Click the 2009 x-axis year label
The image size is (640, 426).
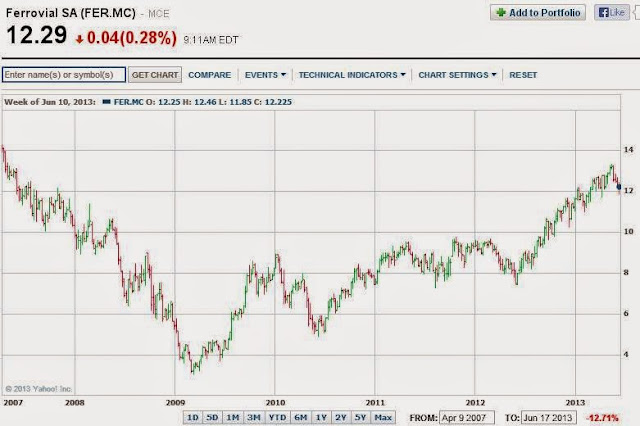(175, 403)
